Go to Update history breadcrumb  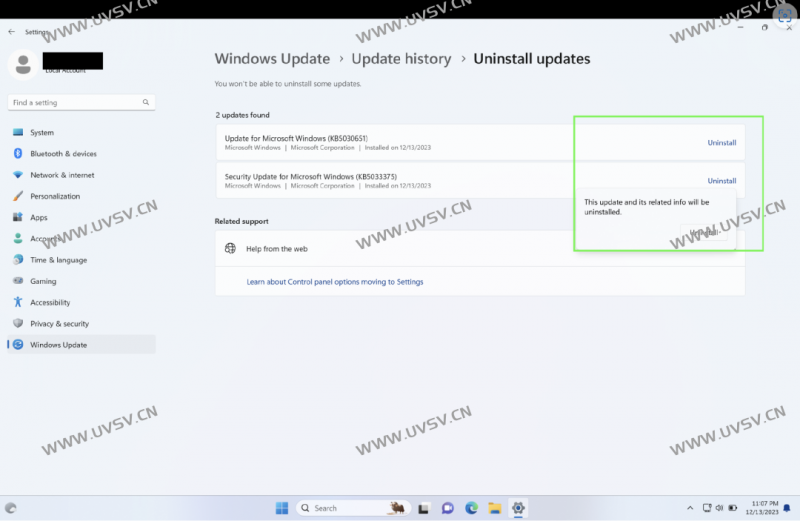click(x=401, y=59)
